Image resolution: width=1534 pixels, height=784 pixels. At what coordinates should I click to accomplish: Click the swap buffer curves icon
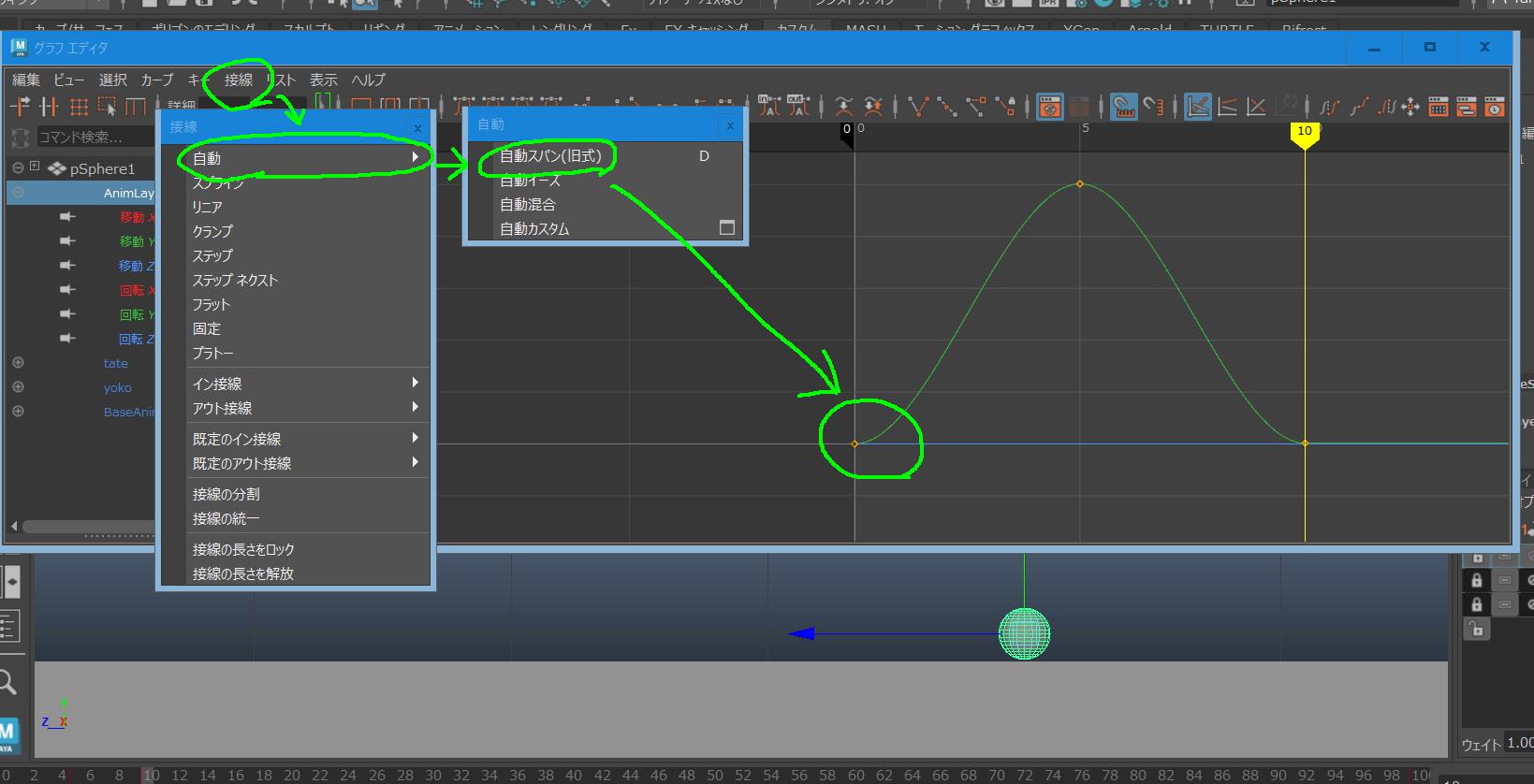(x=873, y=107)
